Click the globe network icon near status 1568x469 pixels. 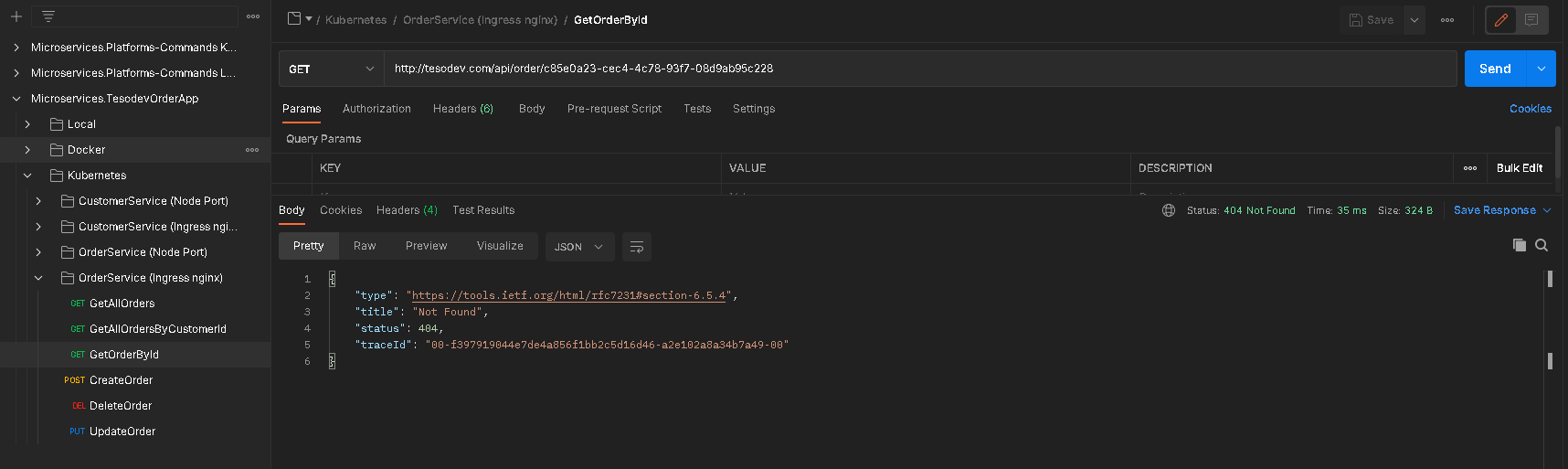1169,210
